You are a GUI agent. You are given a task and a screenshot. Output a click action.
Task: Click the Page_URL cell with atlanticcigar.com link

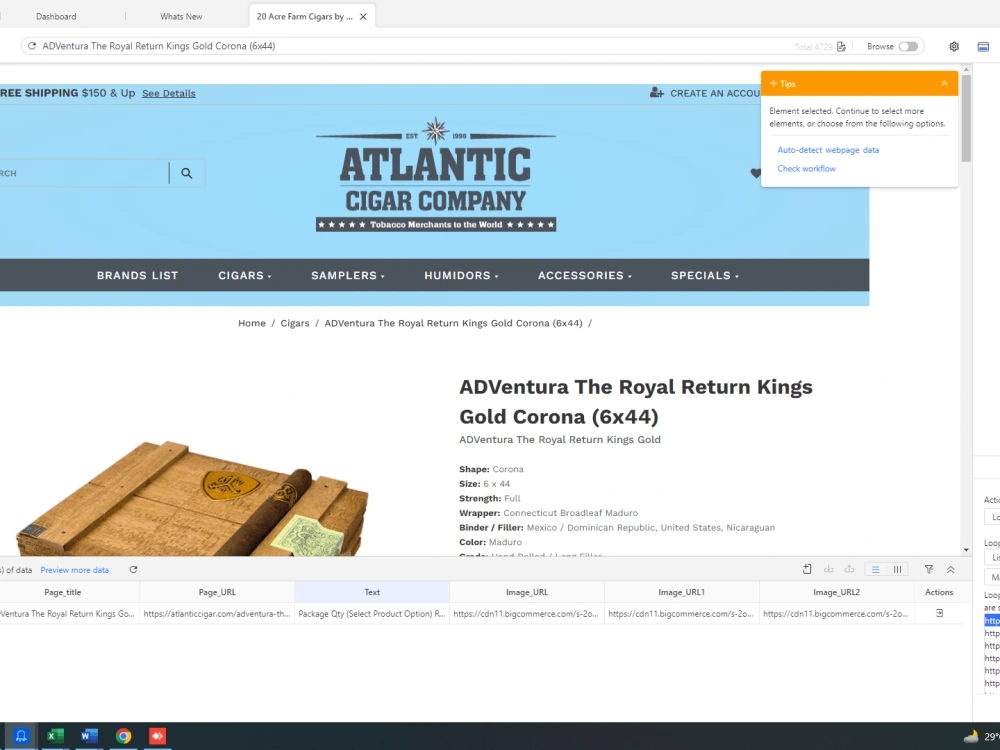tap(217, 614)
